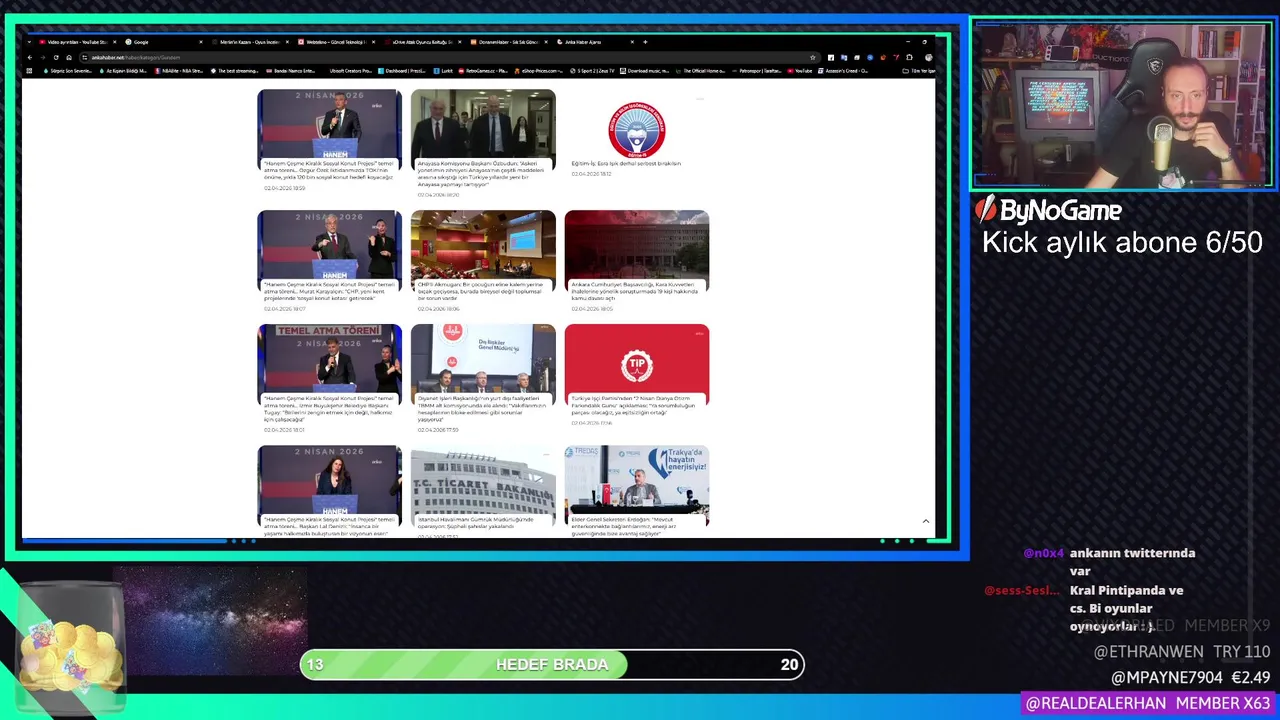Switch to the xDrive Atak Oyuncu Koltuğu tab
Viewport: 1280px width, 720px height.
click(x=422, y=42)
